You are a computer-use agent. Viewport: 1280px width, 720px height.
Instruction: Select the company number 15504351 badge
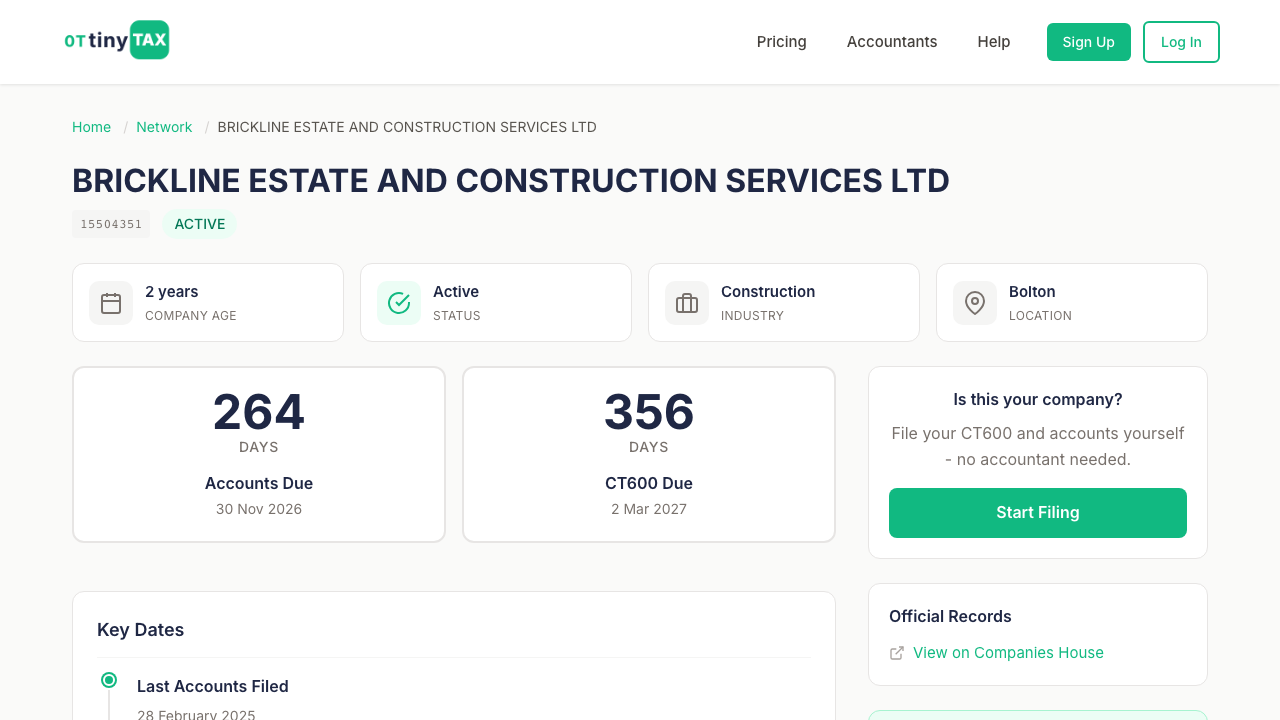(x=110, y=224)
